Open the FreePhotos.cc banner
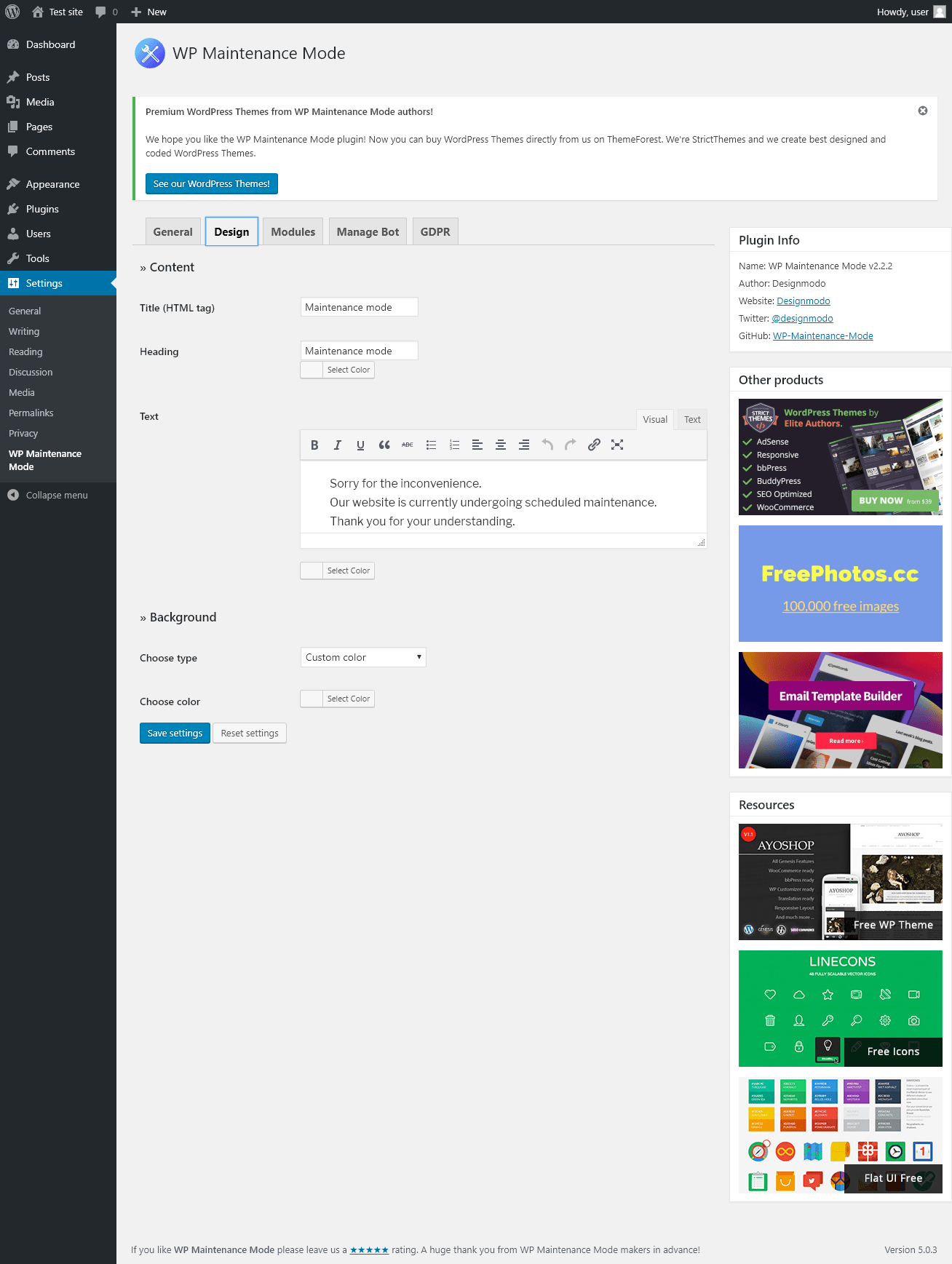This screenshot has width=952, height=1264. [841, 584]
